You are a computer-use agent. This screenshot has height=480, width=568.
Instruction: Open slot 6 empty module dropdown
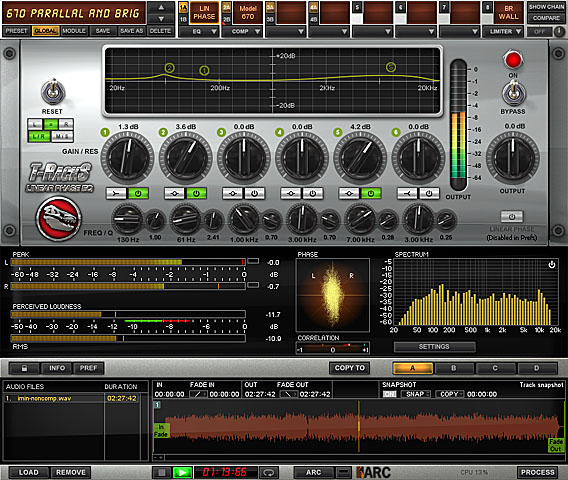[x=416, y=32]
